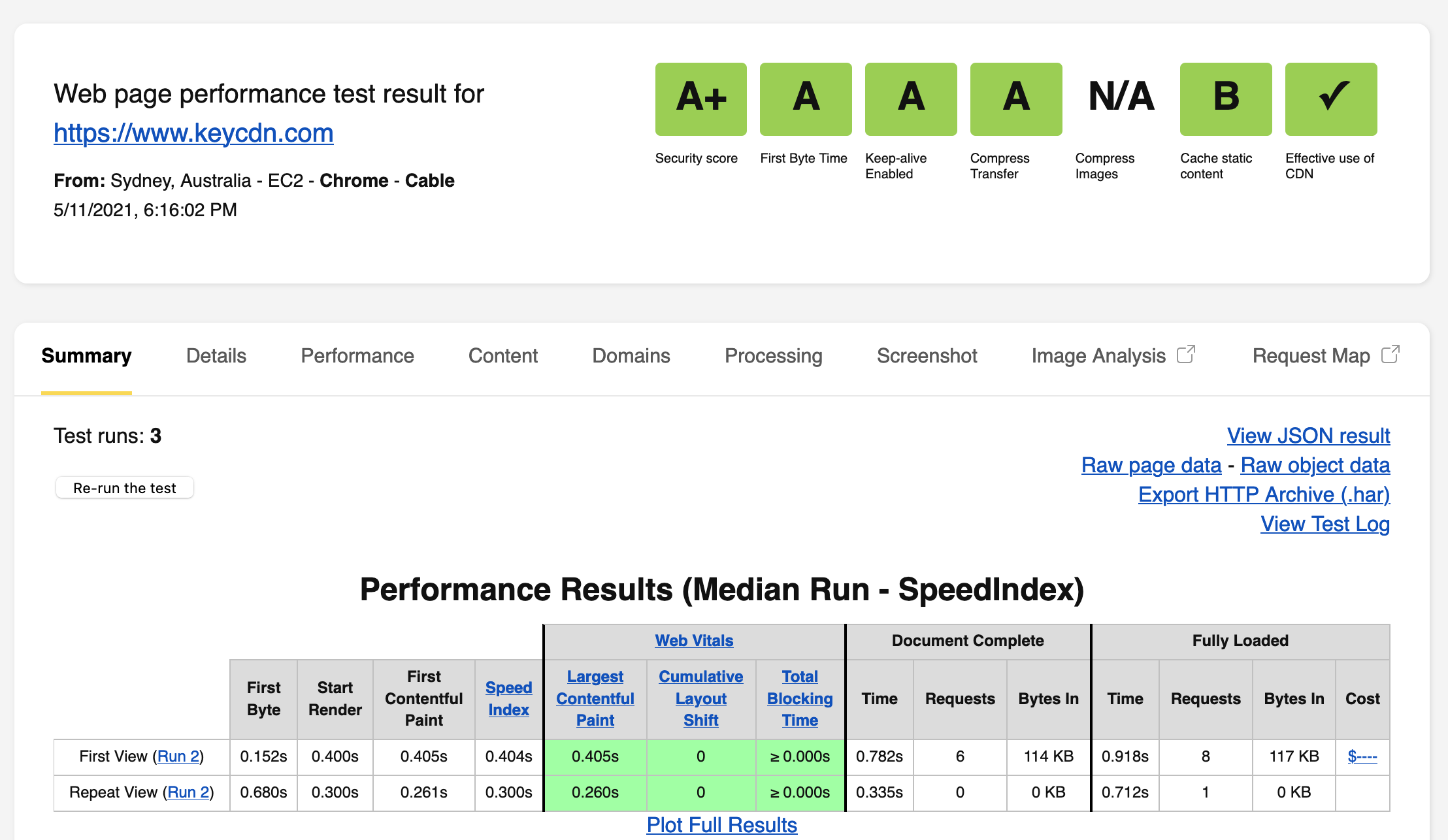
Task: Click the 0.918s Fully Loaded time cell
Action: point(1125,756)
